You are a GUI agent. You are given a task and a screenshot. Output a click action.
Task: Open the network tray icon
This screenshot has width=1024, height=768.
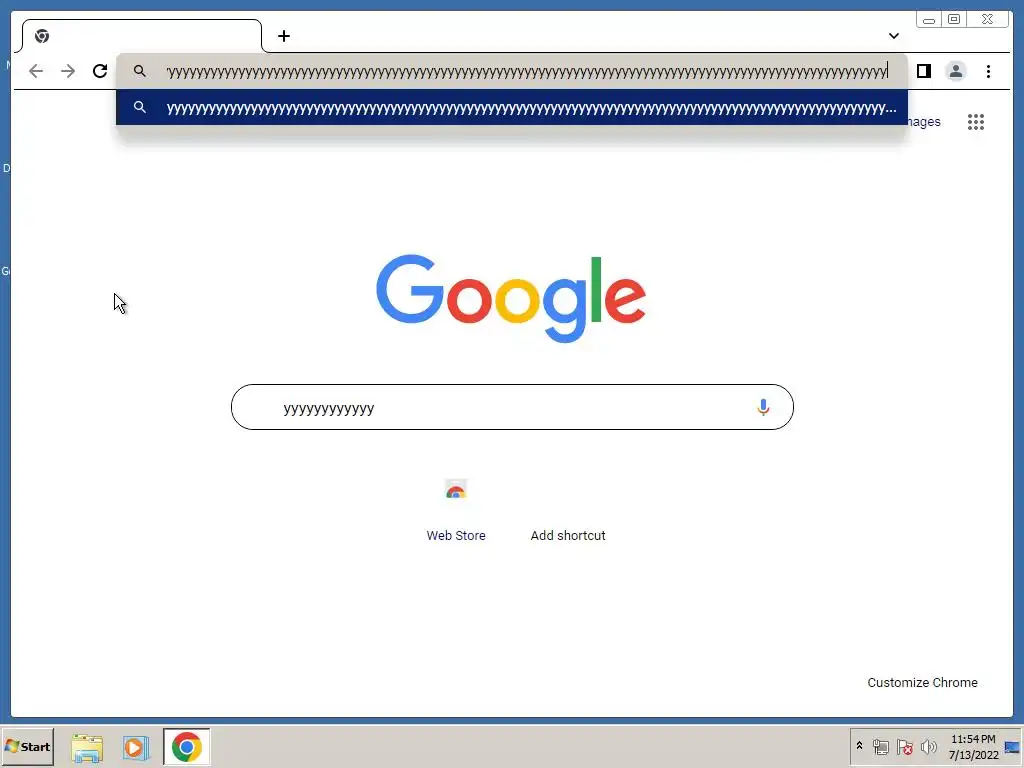tap(880, 746)
